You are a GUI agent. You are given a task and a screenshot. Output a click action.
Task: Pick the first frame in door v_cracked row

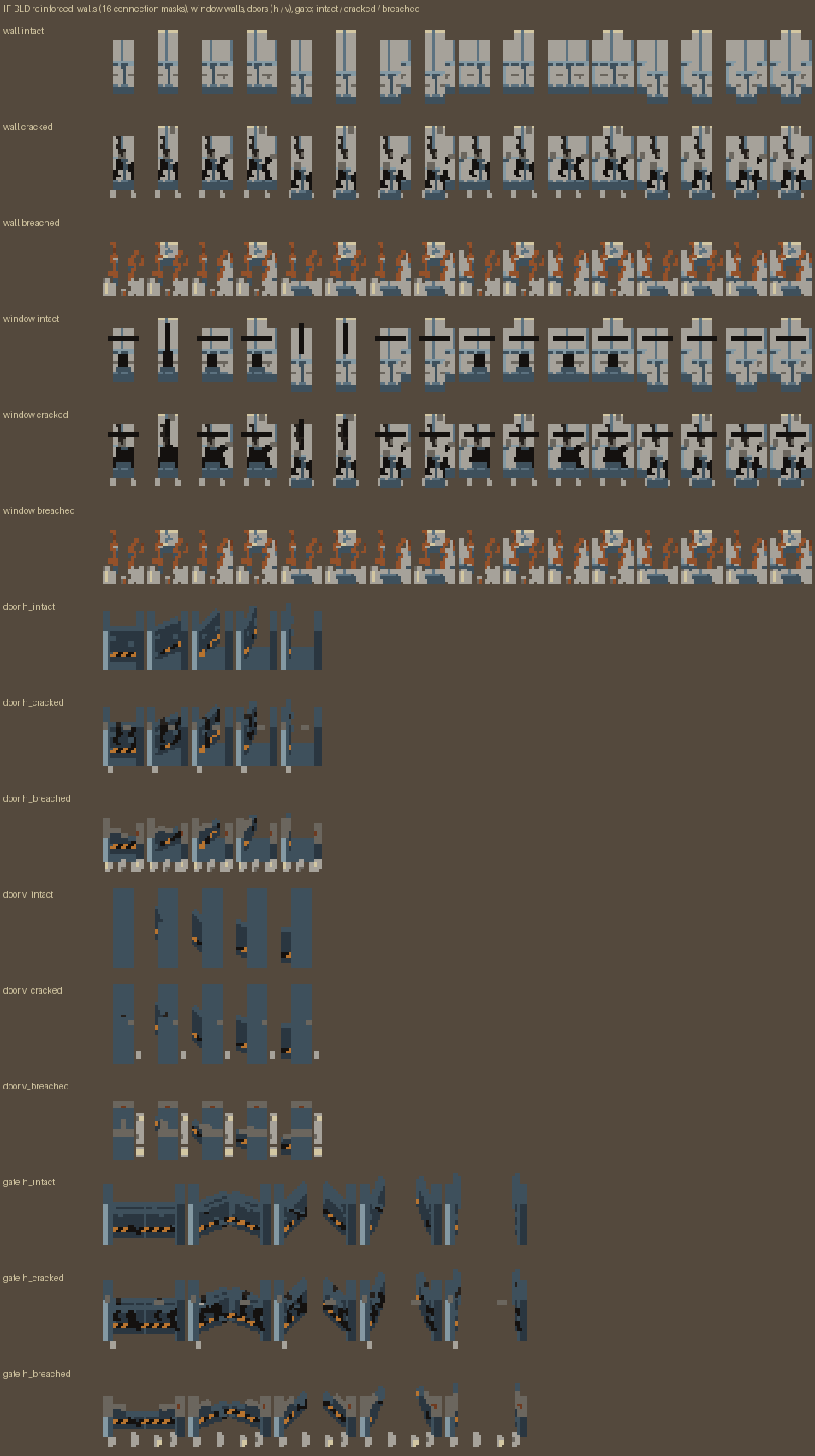click(x=126, y=1023)
